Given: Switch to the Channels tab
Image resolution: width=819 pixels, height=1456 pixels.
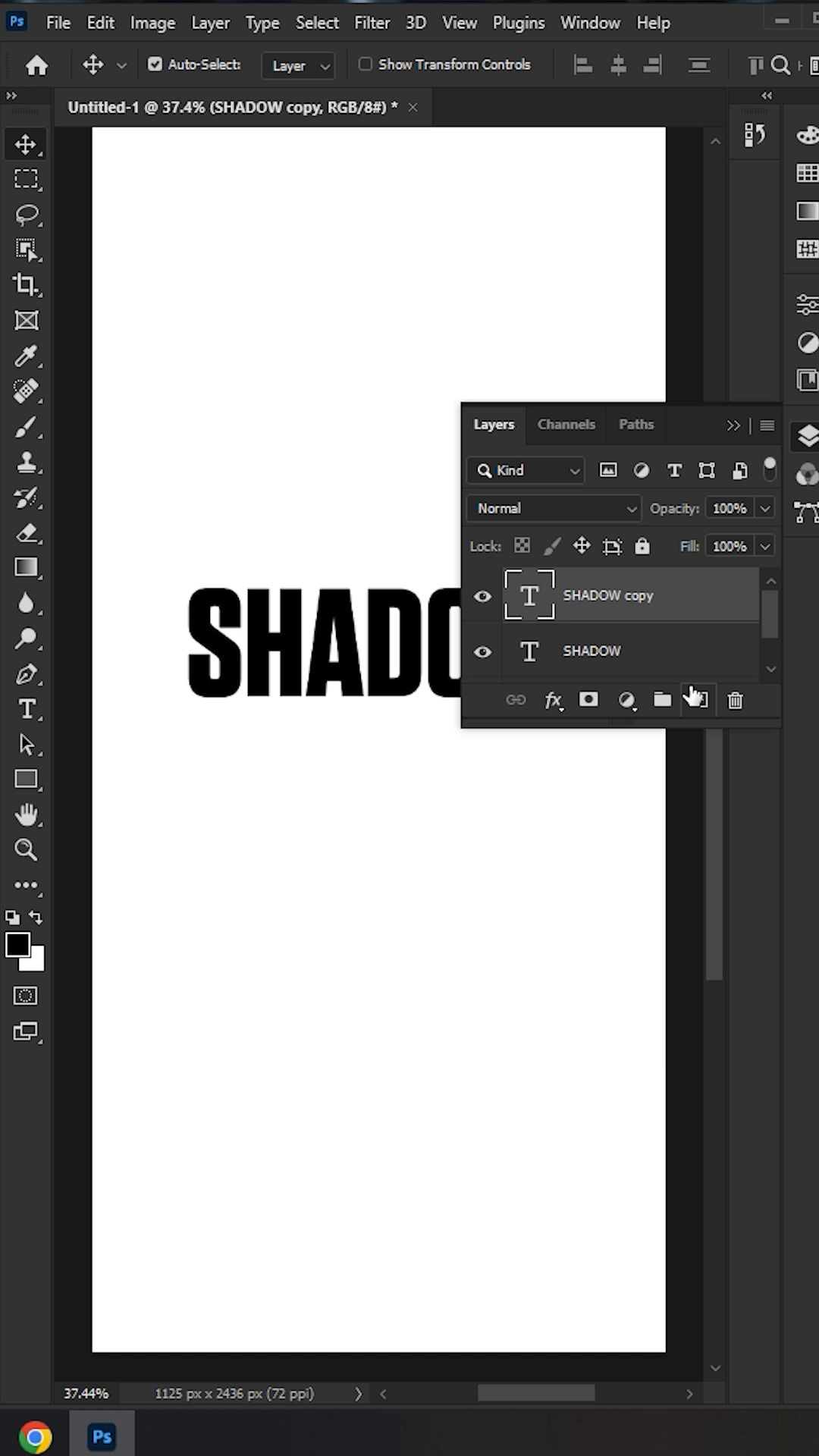Looking at the screenshot, I should pos(566,425).
